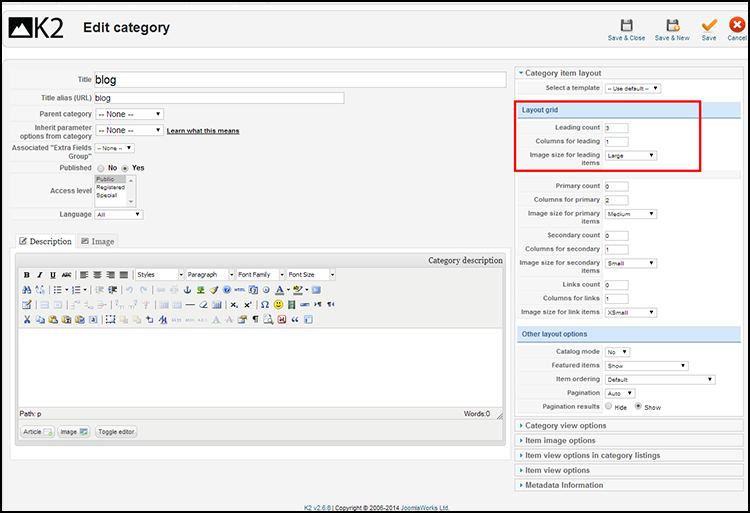Screen dimensions: 750x513
Task: Open the Parent category dropdown
Action: coord(129,114)
